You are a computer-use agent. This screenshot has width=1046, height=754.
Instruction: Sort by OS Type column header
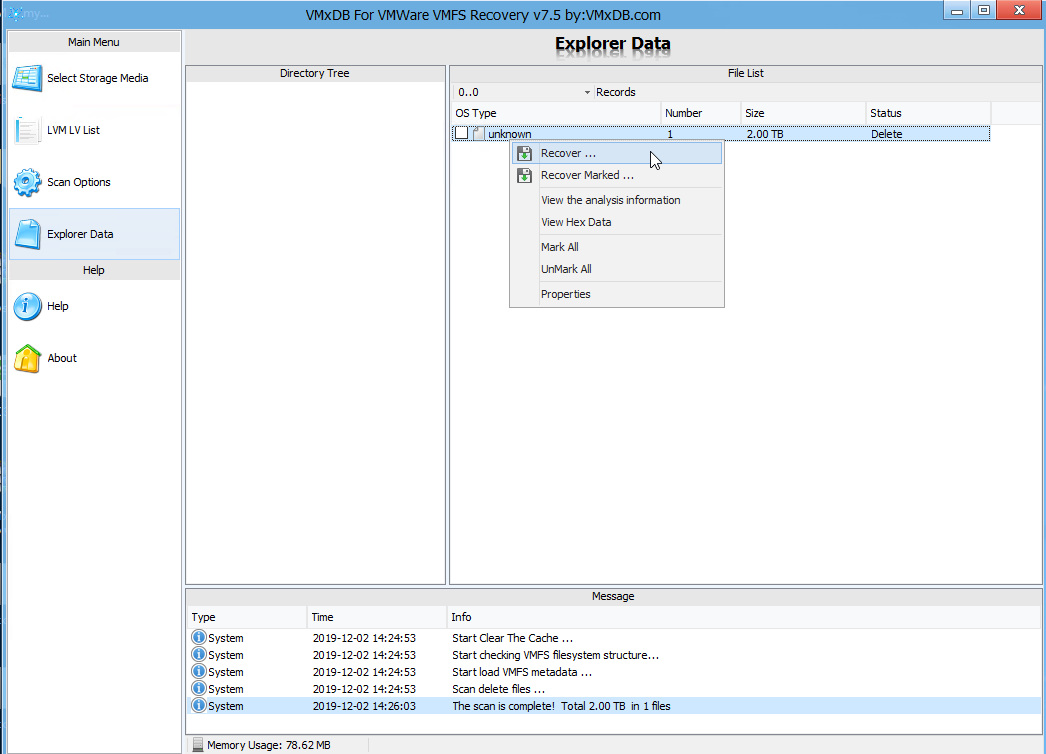[556, 113]
